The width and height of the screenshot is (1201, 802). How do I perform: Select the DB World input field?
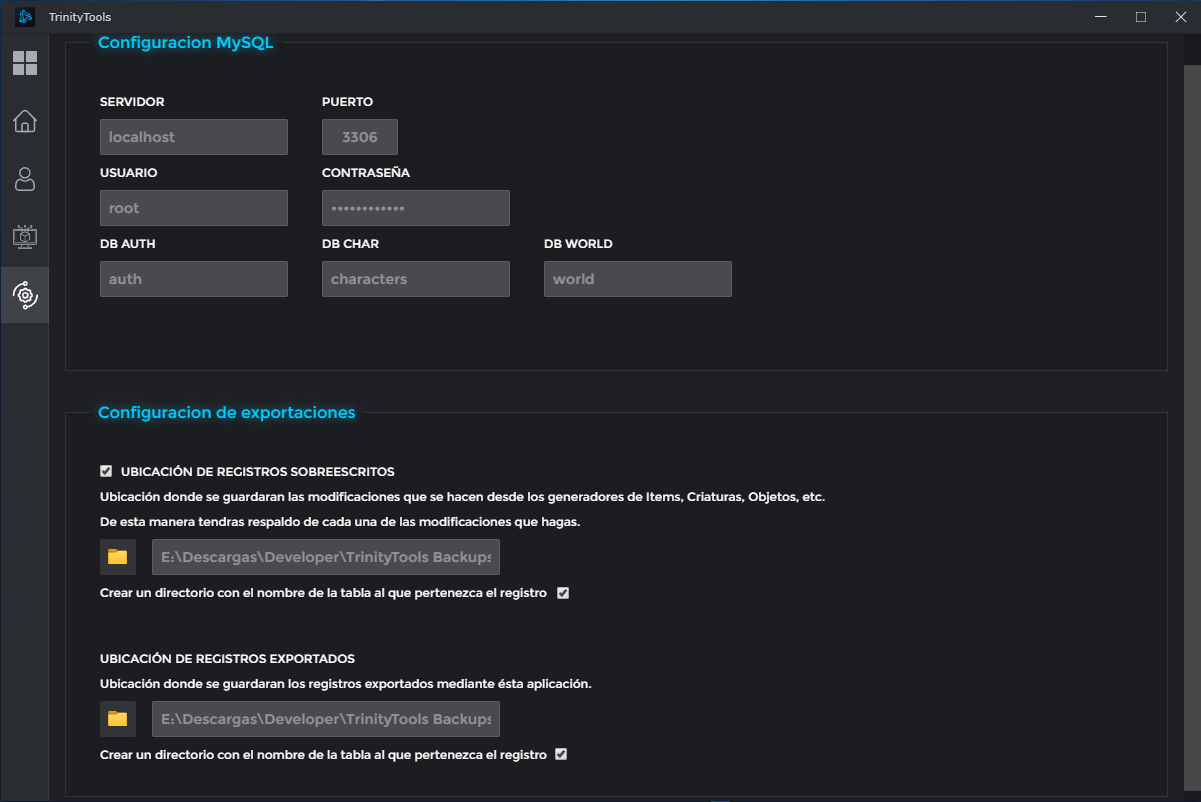638,279
